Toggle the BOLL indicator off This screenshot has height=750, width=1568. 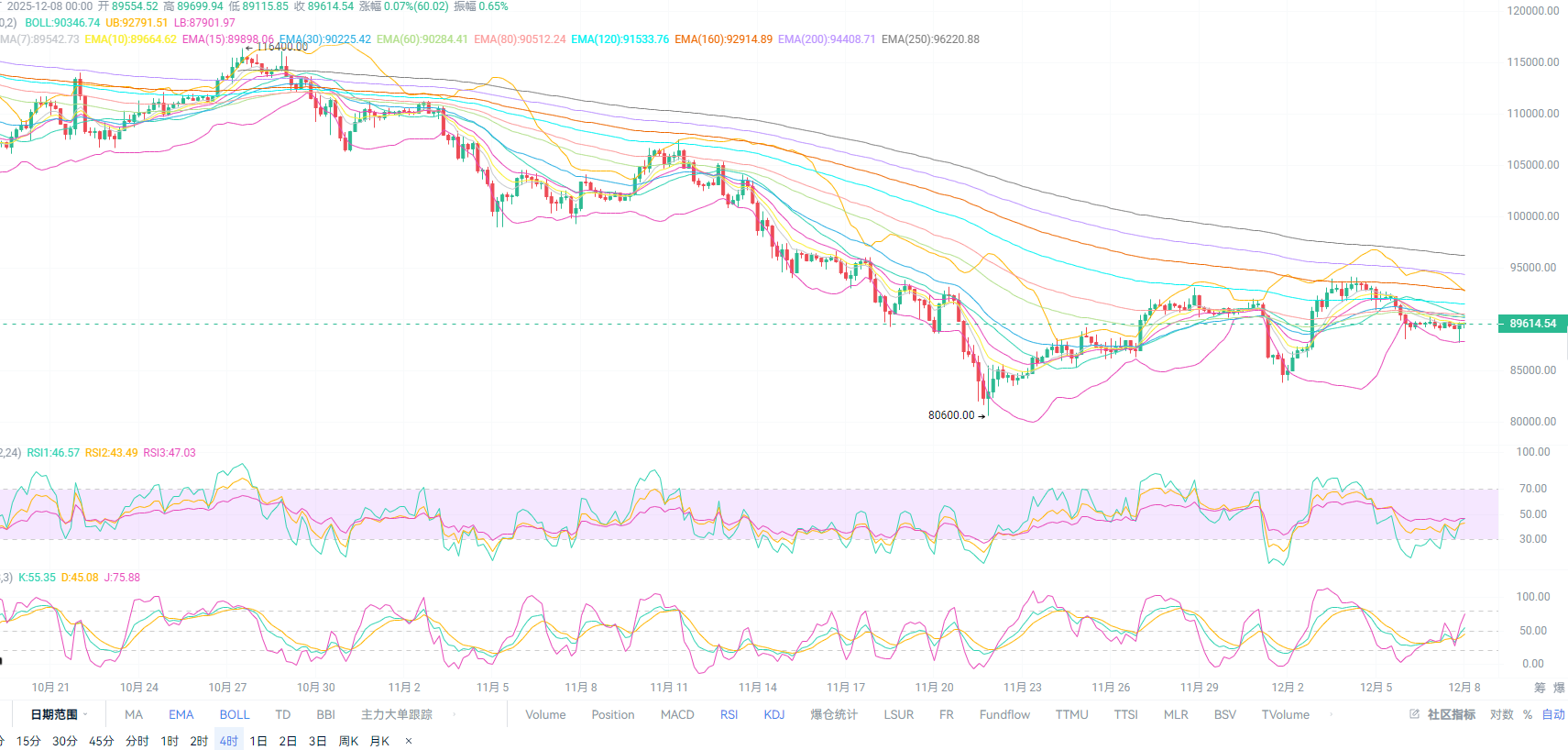pos(234,714)
